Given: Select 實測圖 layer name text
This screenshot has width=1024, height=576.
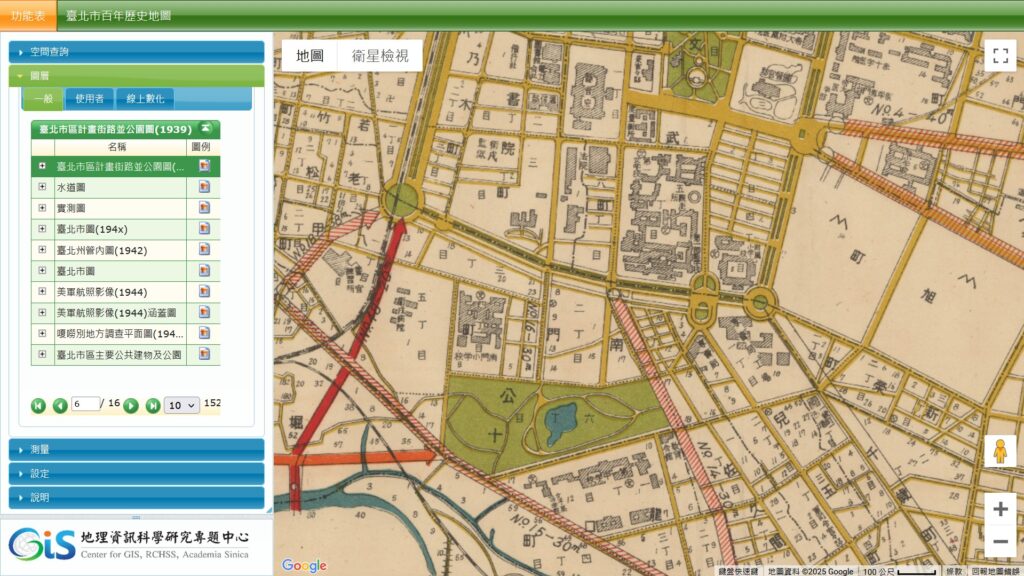Looking at the screenshot, I should 71,208.
